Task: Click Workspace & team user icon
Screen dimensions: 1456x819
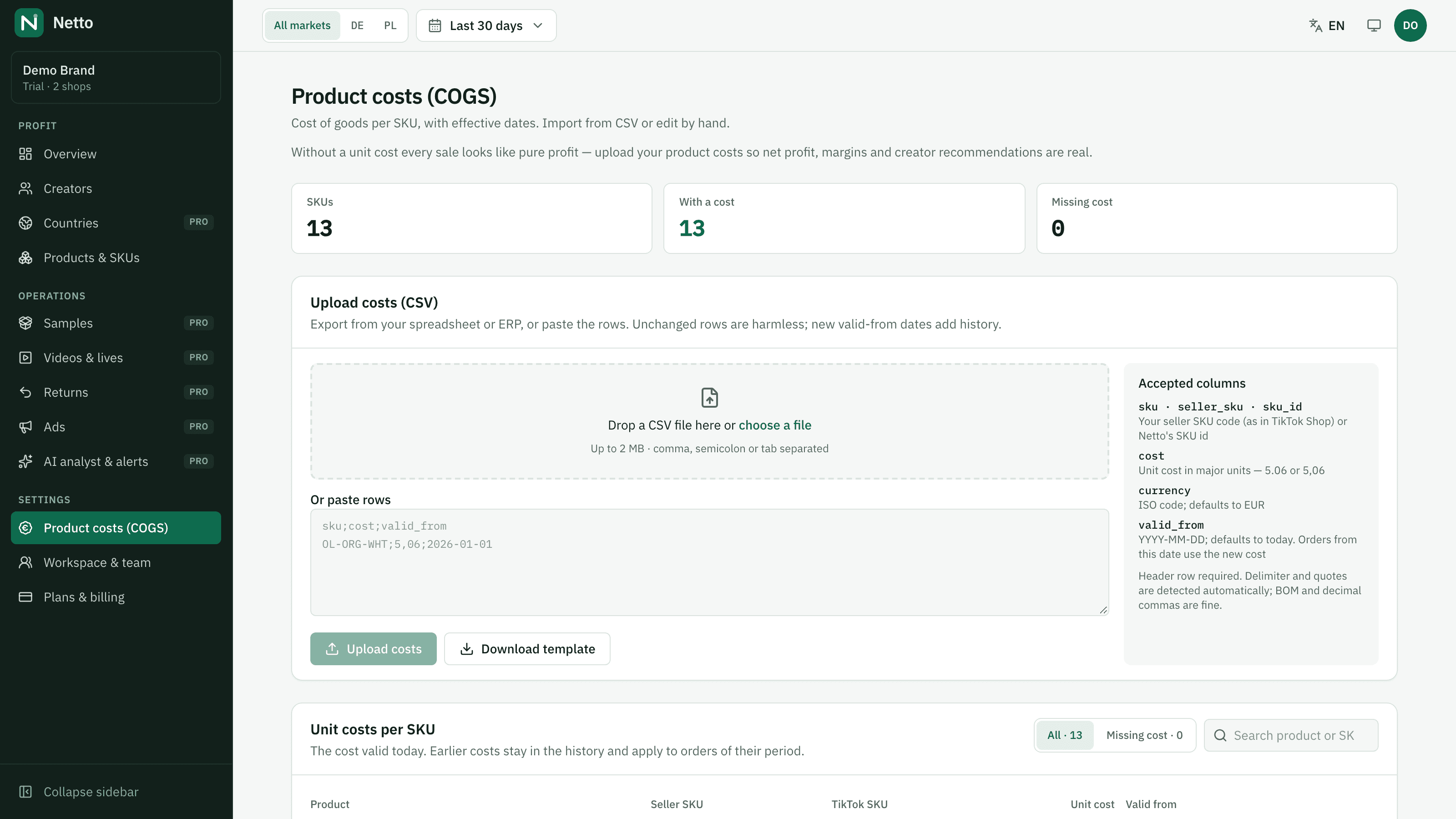Action: (x=25, y=562)
